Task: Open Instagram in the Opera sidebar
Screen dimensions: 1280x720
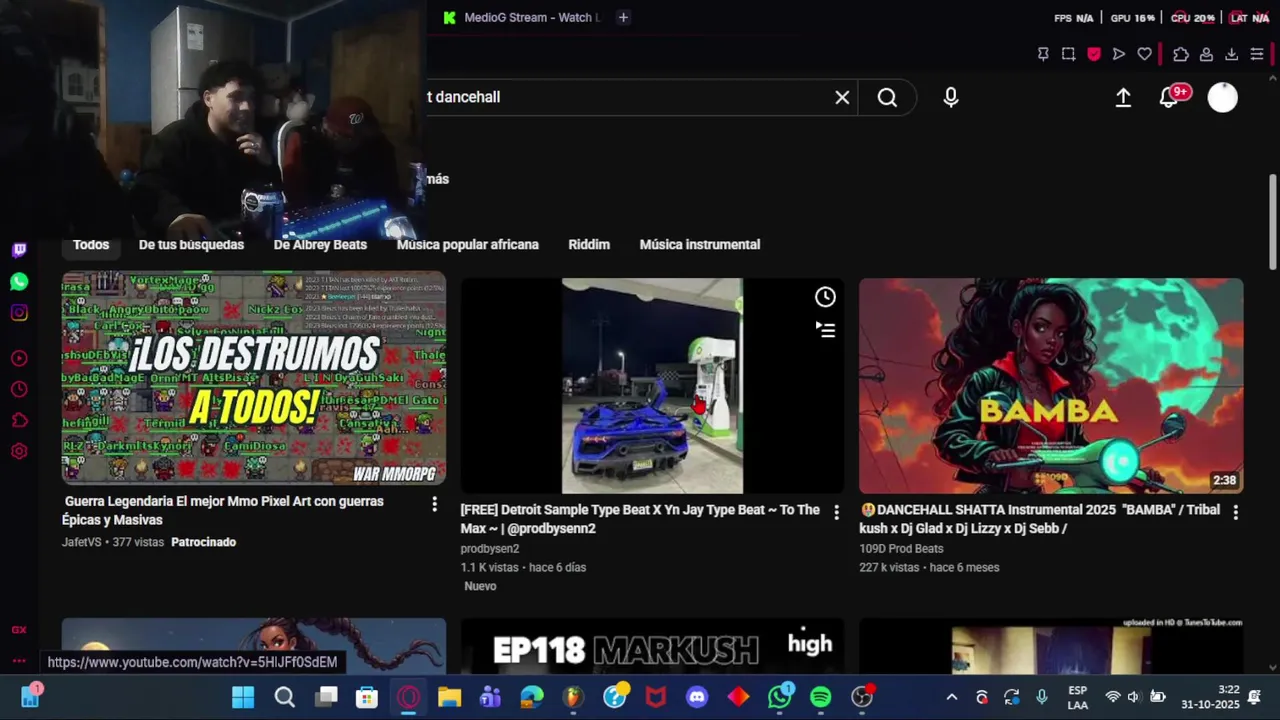Action: pyautogui.click(x=19, y=313)
